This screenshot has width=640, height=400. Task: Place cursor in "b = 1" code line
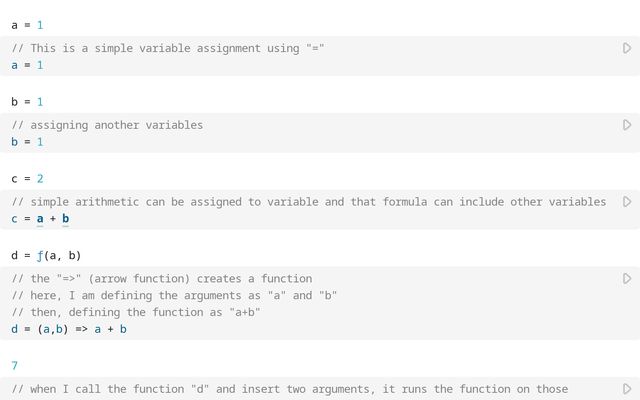[x=27, y=142]
